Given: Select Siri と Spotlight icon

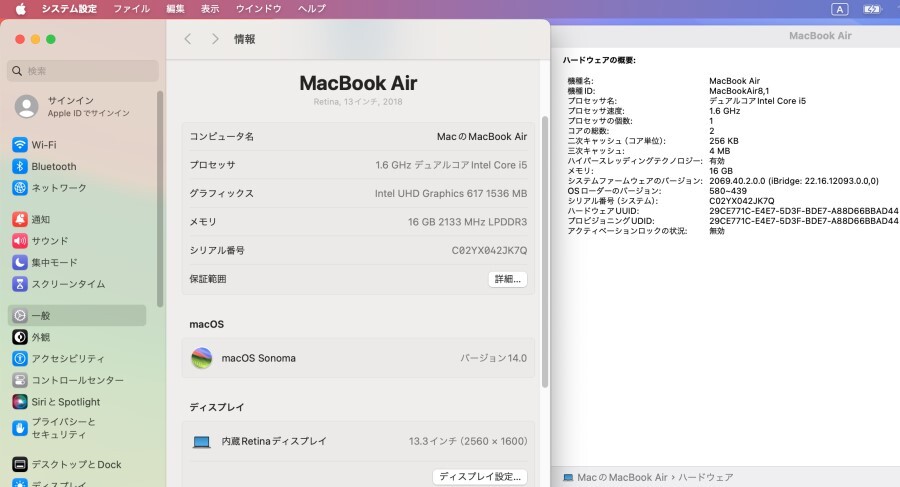Looking at the screenshot, I should 20,401.
